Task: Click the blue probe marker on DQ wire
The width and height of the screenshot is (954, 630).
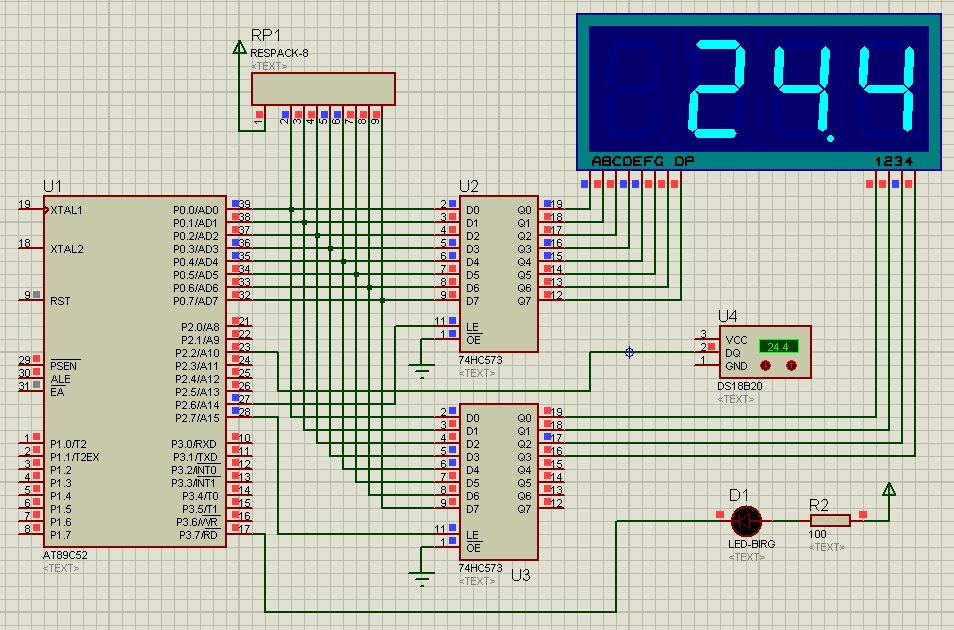Action: pyautogui.click(x=629, y=352)
